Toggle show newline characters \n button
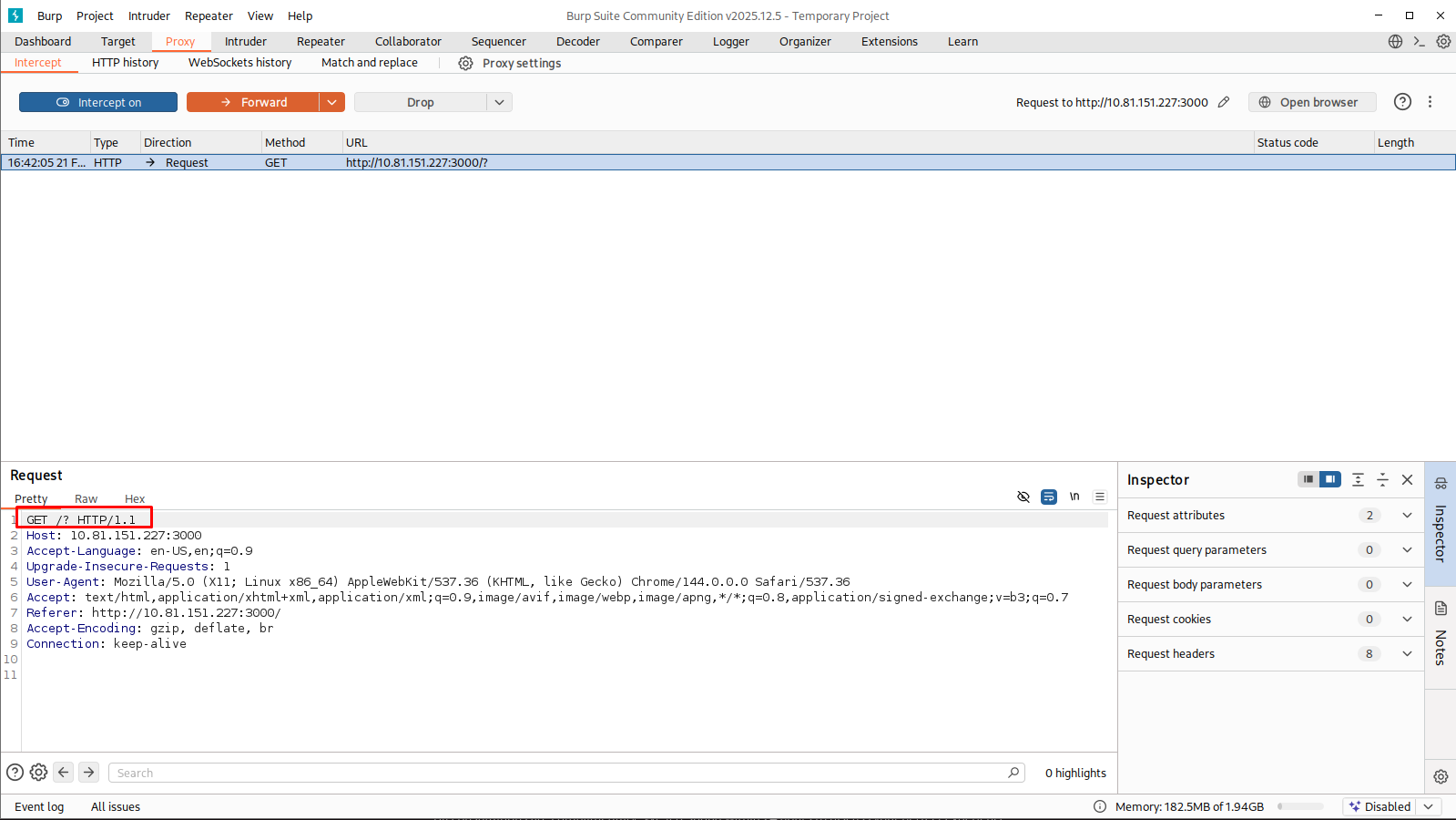1456x820 pixels. click(1074, 497)
